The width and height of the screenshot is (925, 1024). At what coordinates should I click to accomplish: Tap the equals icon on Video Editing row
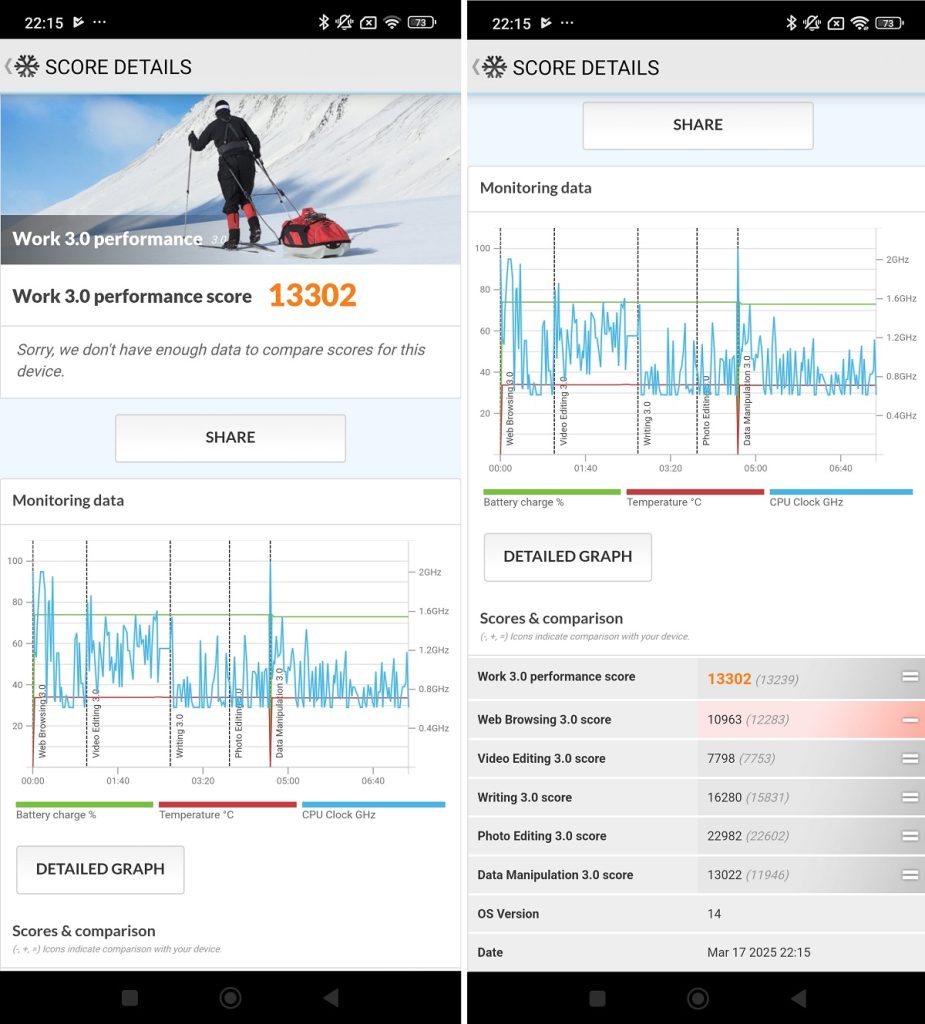910,758
